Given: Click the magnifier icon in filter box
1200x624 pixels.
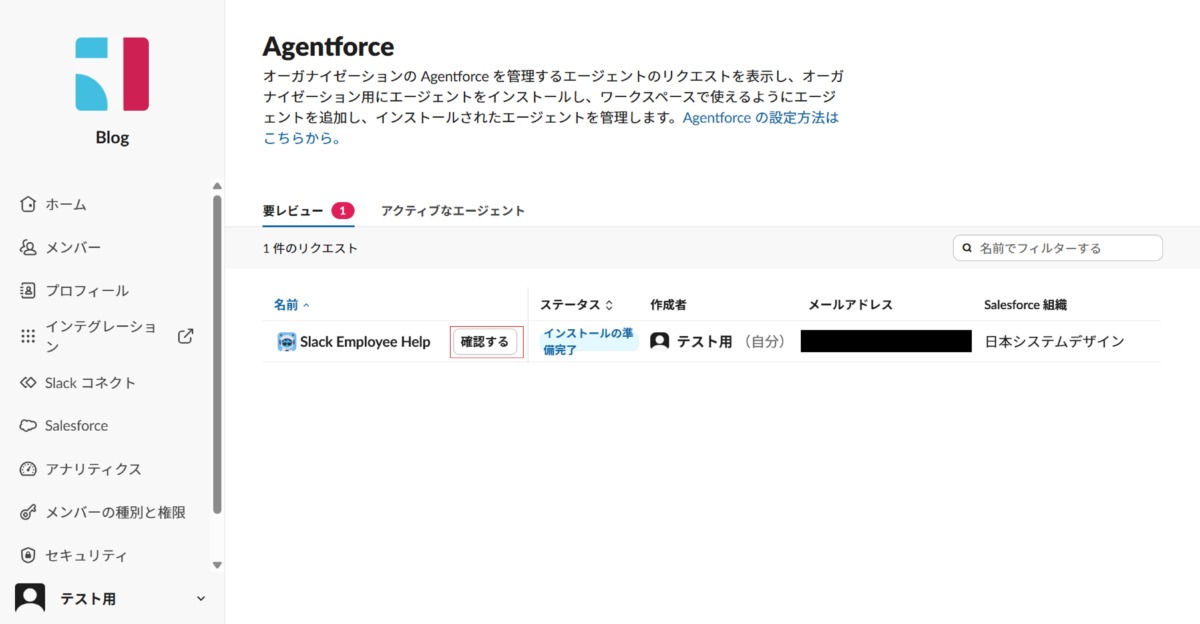Looking at the screenshot, I should (x=967, y=248).
